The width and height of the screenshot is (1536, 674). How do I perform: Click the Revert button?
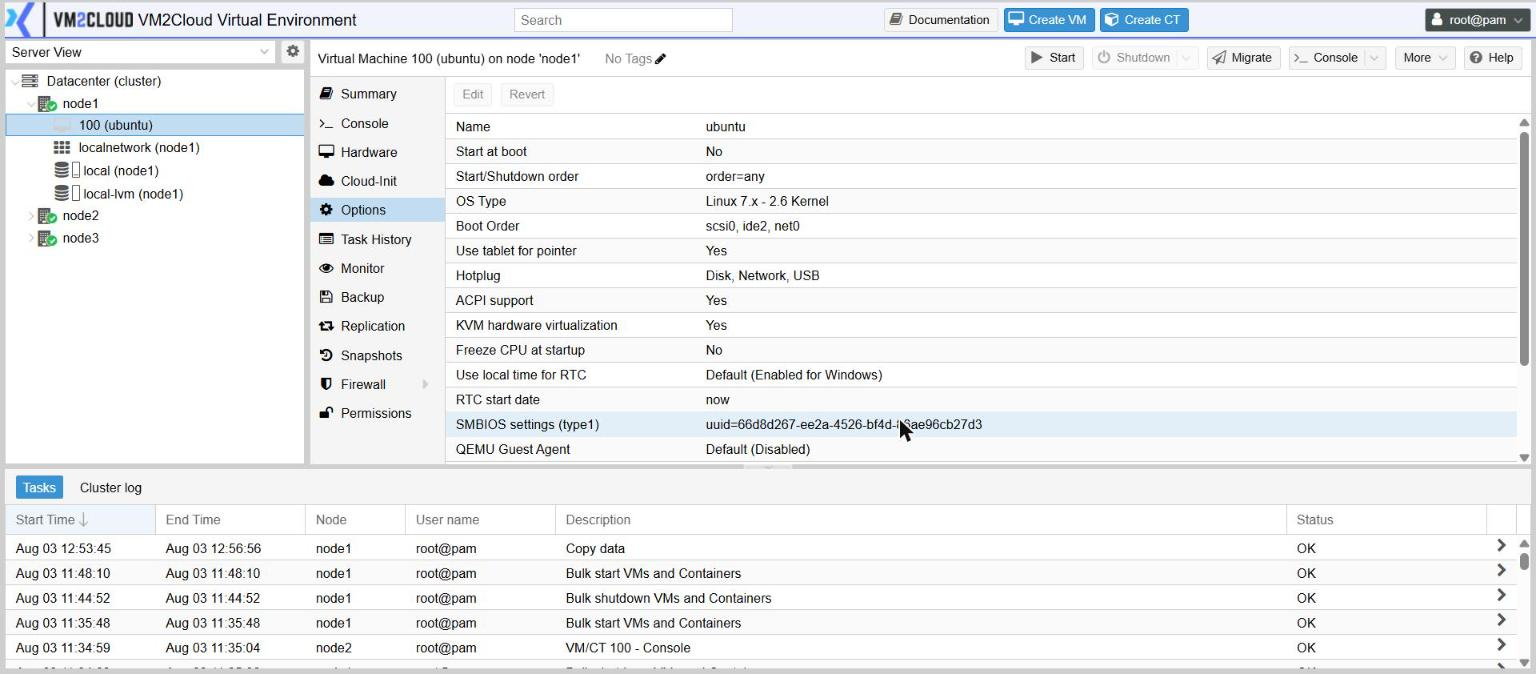tap(527, 94)
